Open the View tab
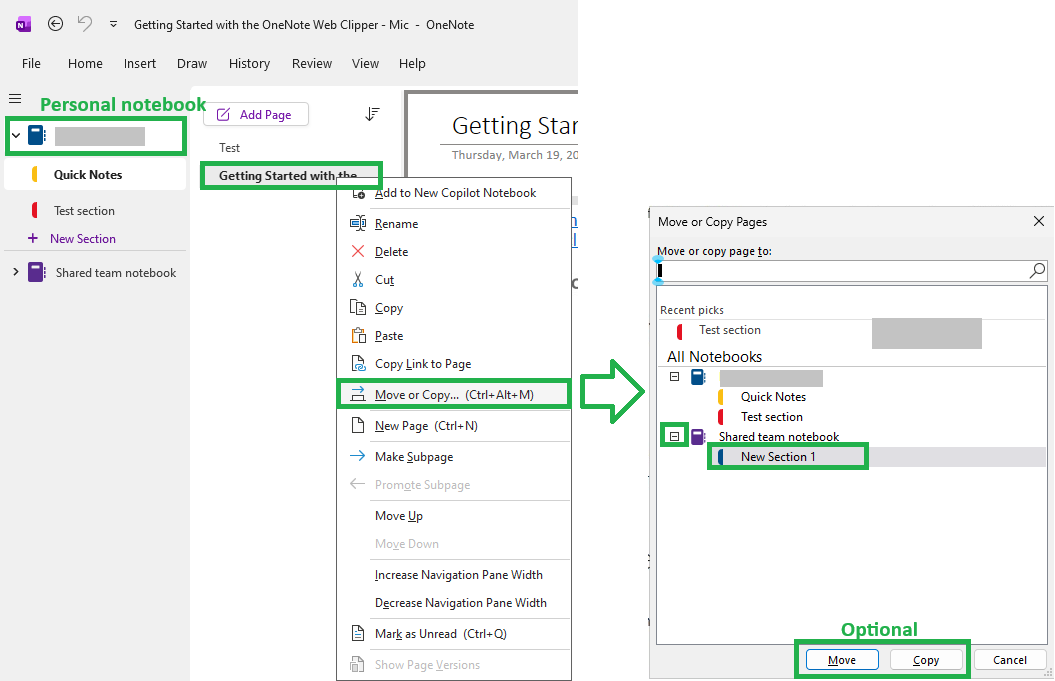 [x=365, y=63]
